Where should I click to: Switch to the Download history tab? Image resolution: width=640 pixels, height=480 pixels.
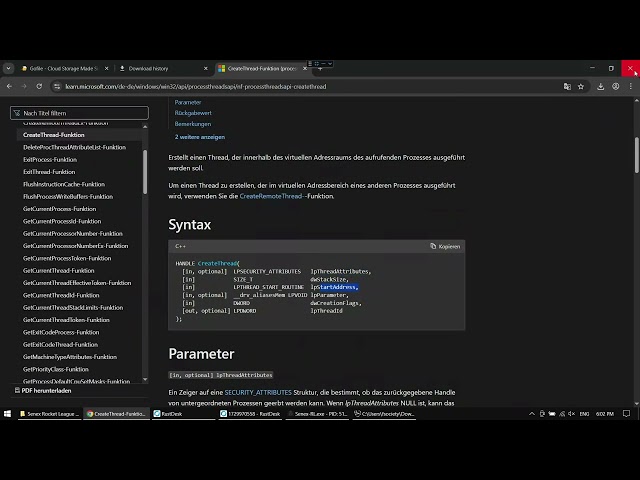click(163, 69)
